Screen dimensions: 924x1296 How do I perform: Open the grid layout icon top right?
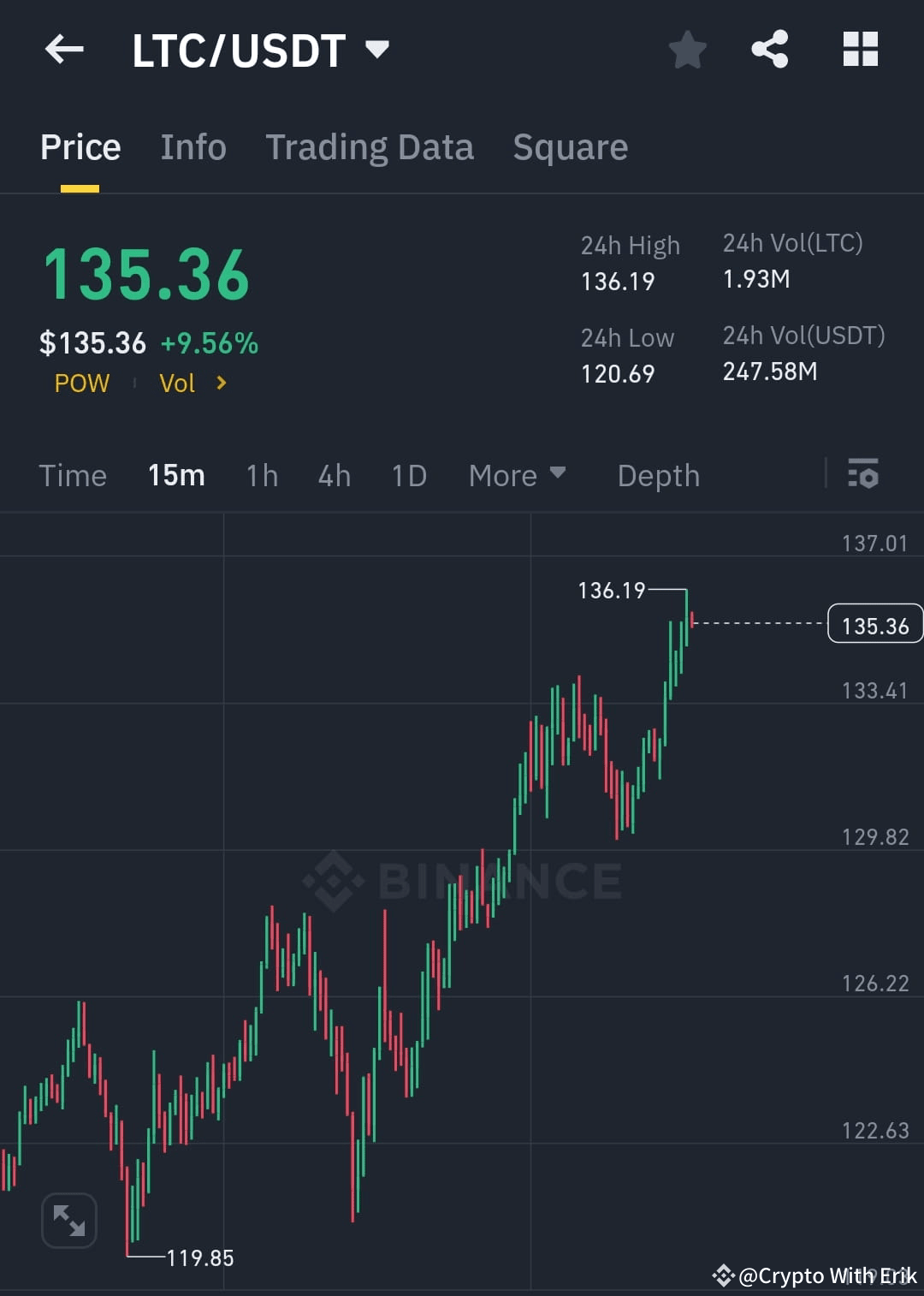pyautogui.click(x=860, y=49)
